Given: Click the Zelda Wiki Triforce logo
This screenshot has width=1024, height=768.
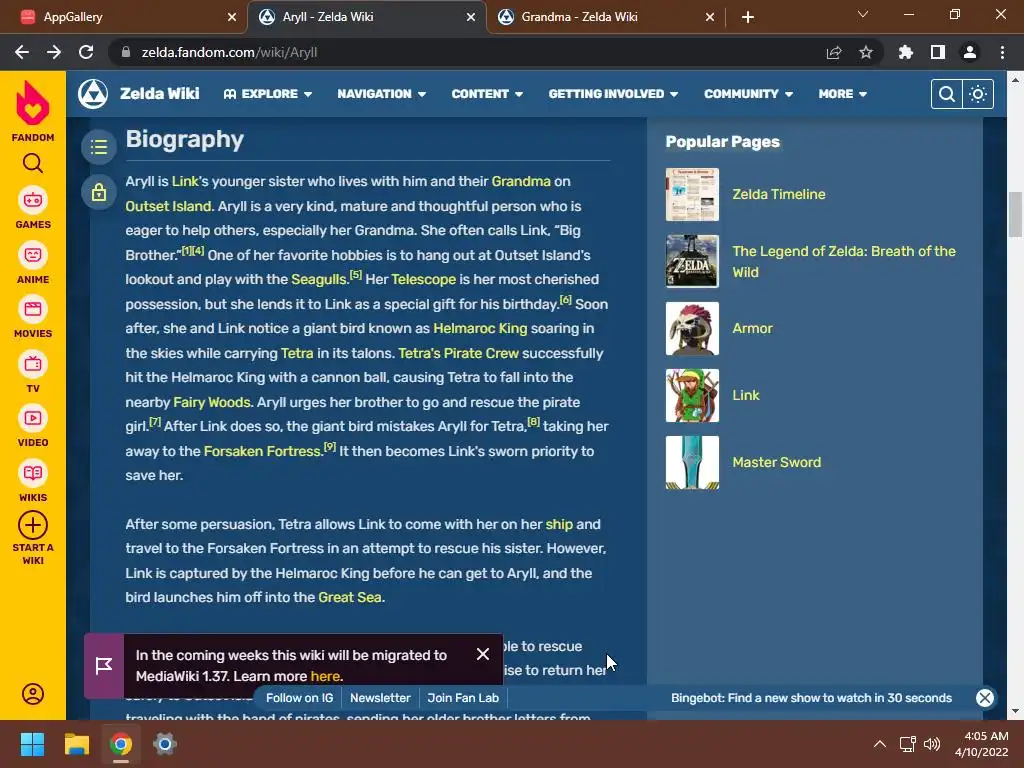Looking at the screenshot, I should (x=93, y=94).
